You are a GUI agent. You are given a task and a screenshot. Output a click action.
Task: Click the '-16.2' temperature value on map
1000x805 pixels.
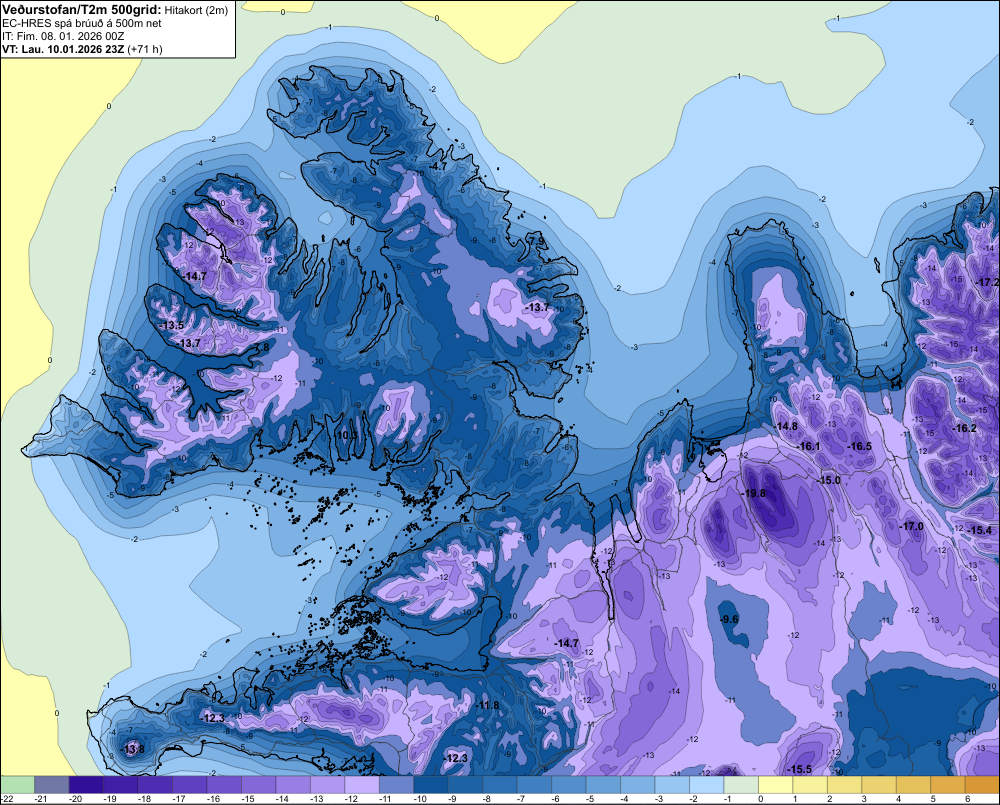pos(964,428)
